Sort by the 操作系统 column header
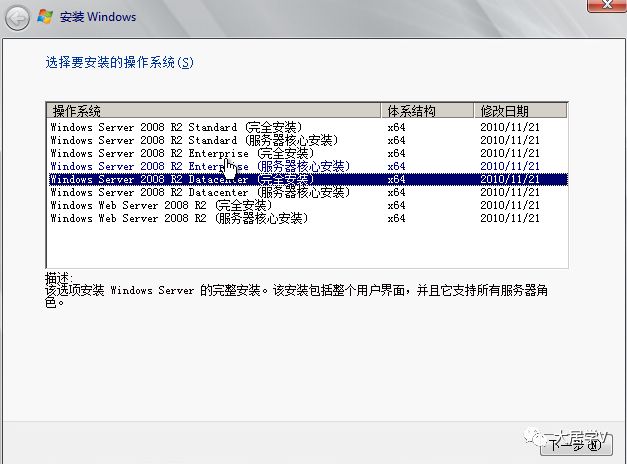Viewport: 627px width, 464px height. point(214,110)
